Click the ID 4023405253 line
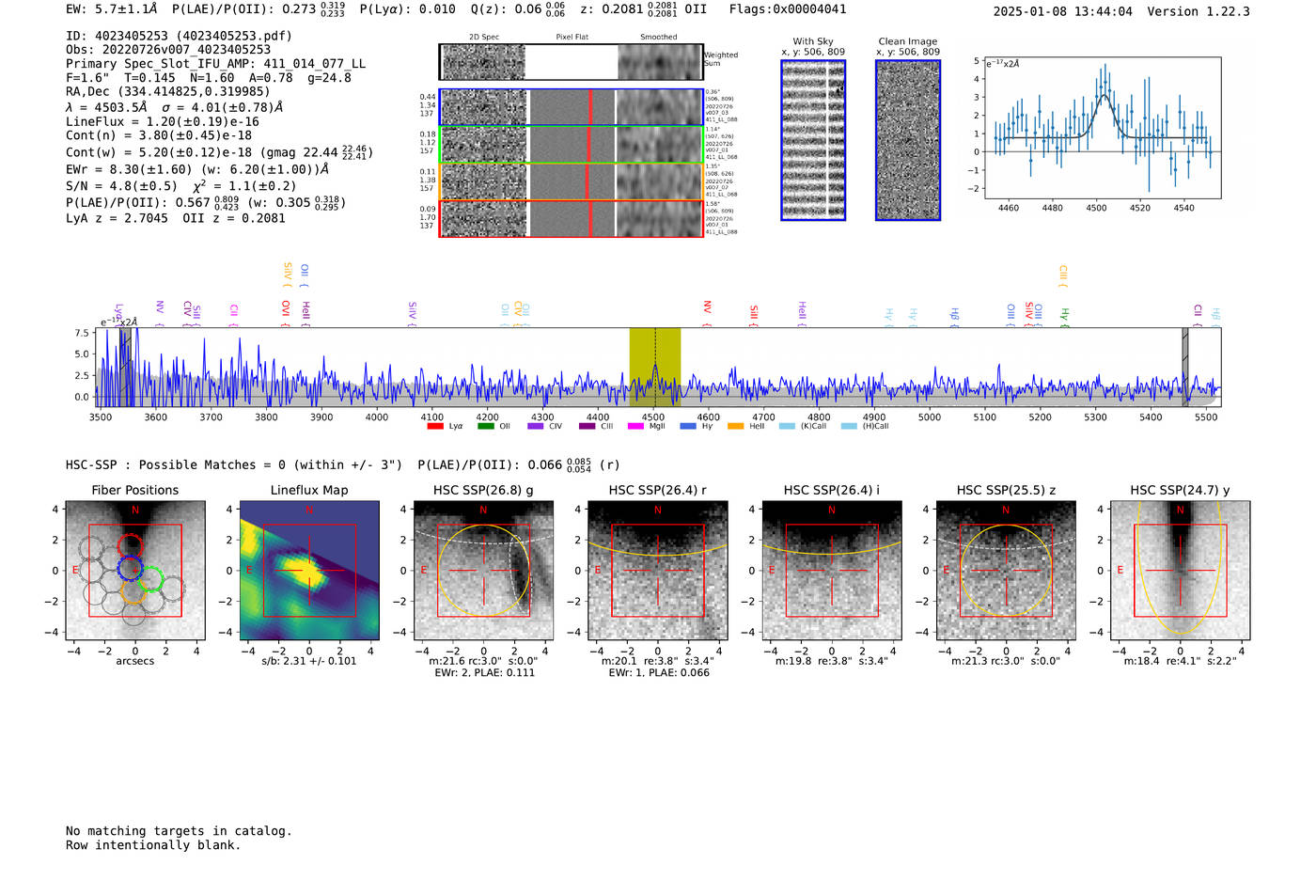Screen dimensions: 1316x896 (x=179, y=36)
